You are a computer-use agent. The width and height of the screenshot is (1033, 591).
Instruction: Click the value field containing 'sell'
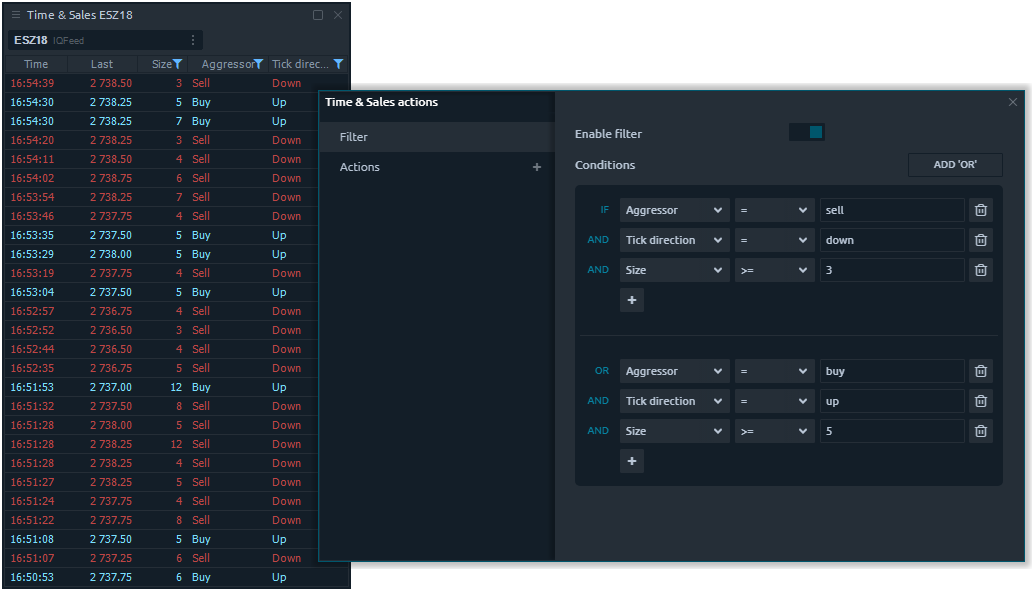tap(891, 210)
